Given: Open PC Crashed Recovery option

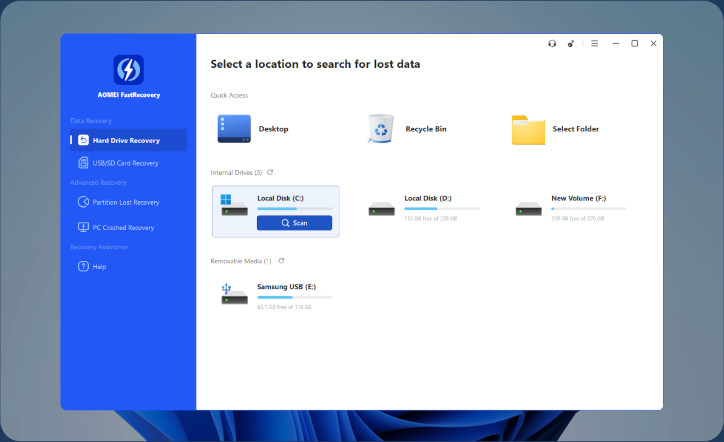Looking at the screenshot, I should (x=125, y=227).
